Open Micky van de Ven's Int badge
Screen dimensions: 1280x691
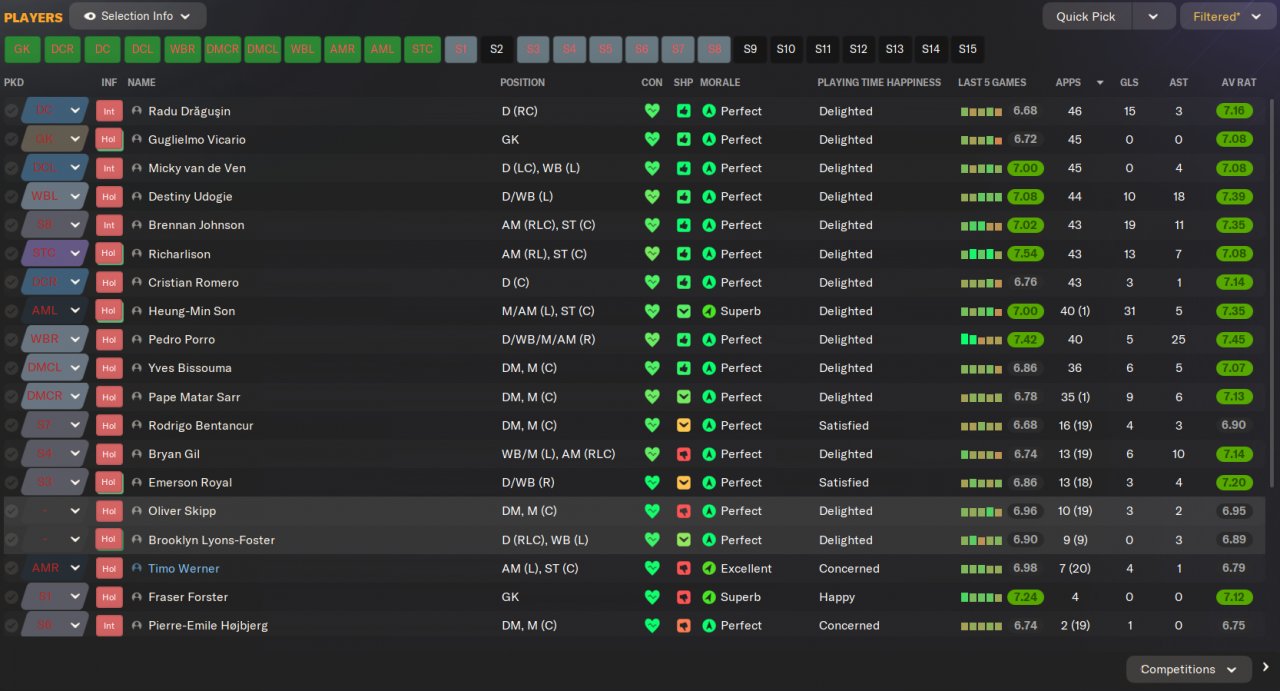[x=109, y=168]
